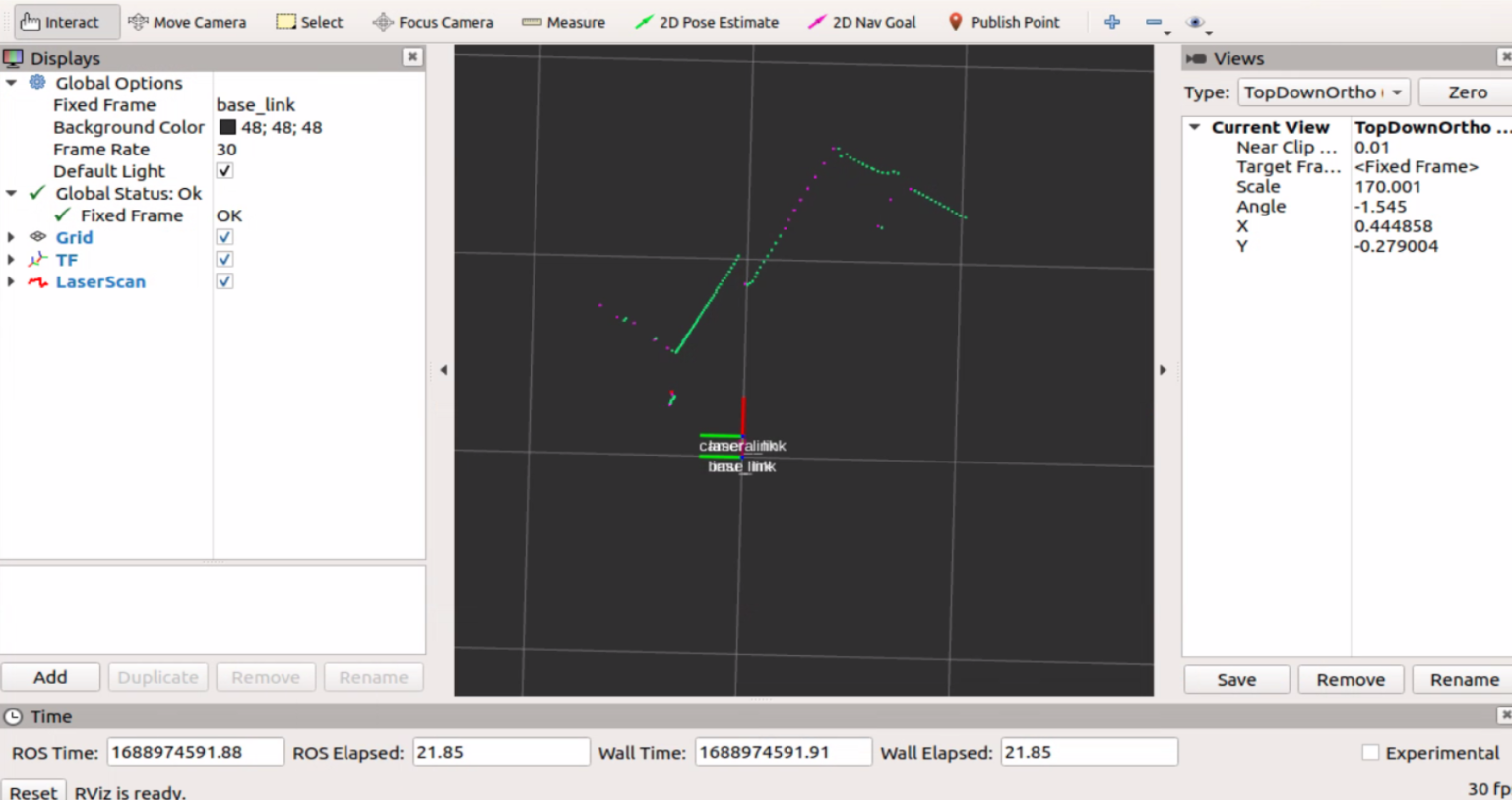Uncheck the Default Light option
This screenshot has height=800, width=1512.
(x=224, y=171)
